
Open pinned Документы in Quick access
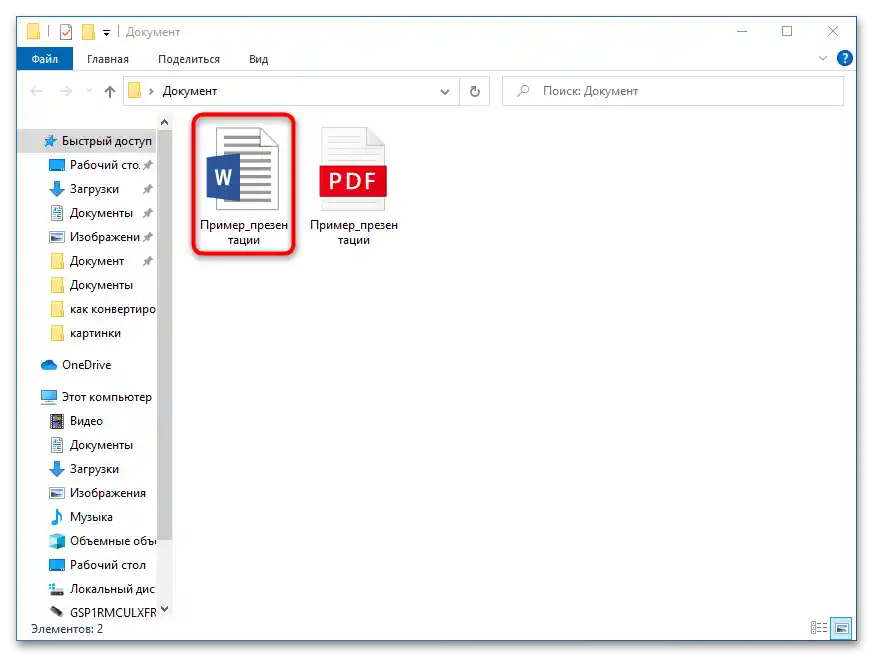(100, 213)
